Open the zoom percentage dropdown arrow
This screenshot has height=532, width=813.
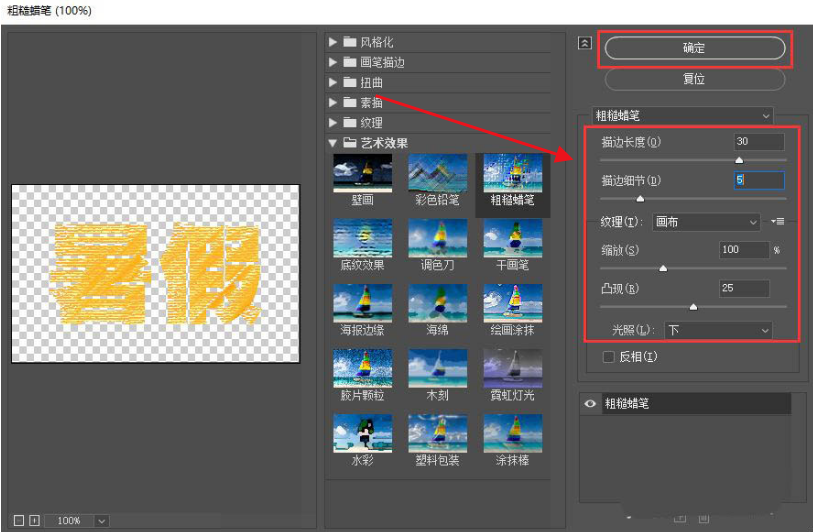click(x=102, y=521)
